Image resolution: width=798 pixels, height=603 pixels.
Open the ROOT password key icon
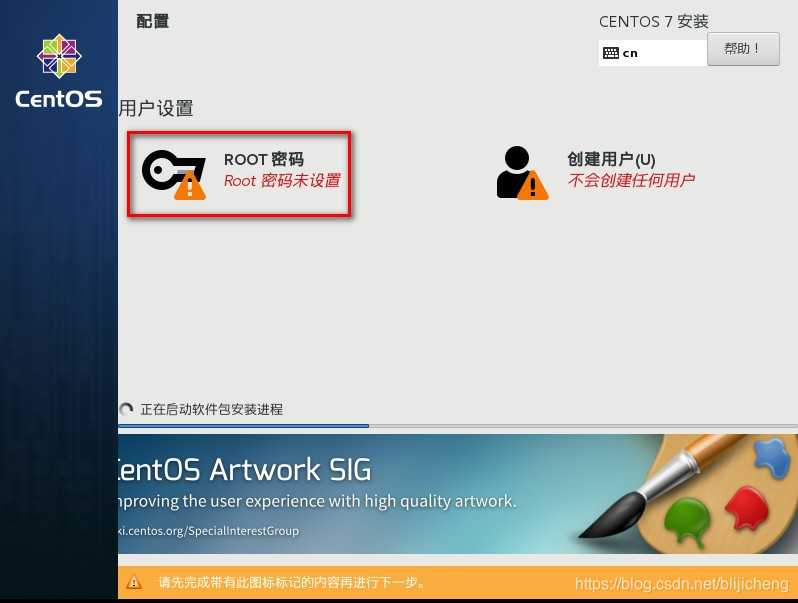tap(174, 175)
